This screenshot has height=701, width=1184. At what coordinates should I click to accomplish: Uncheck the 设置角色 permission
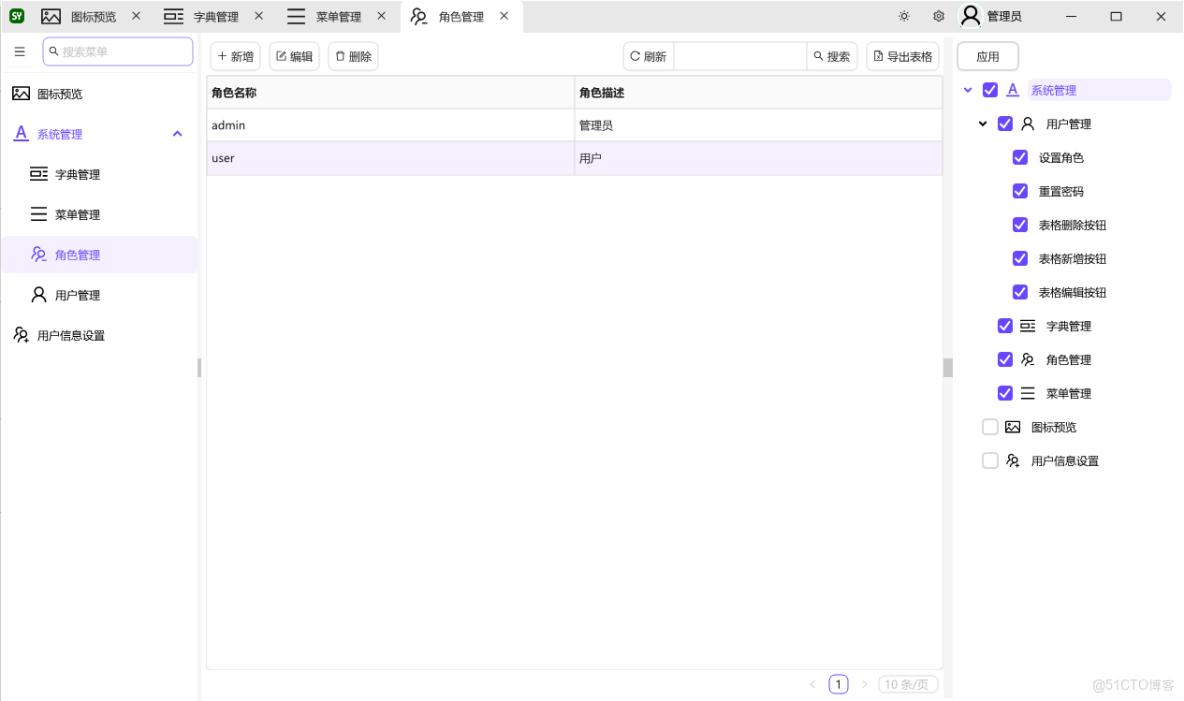[1020, 156]
